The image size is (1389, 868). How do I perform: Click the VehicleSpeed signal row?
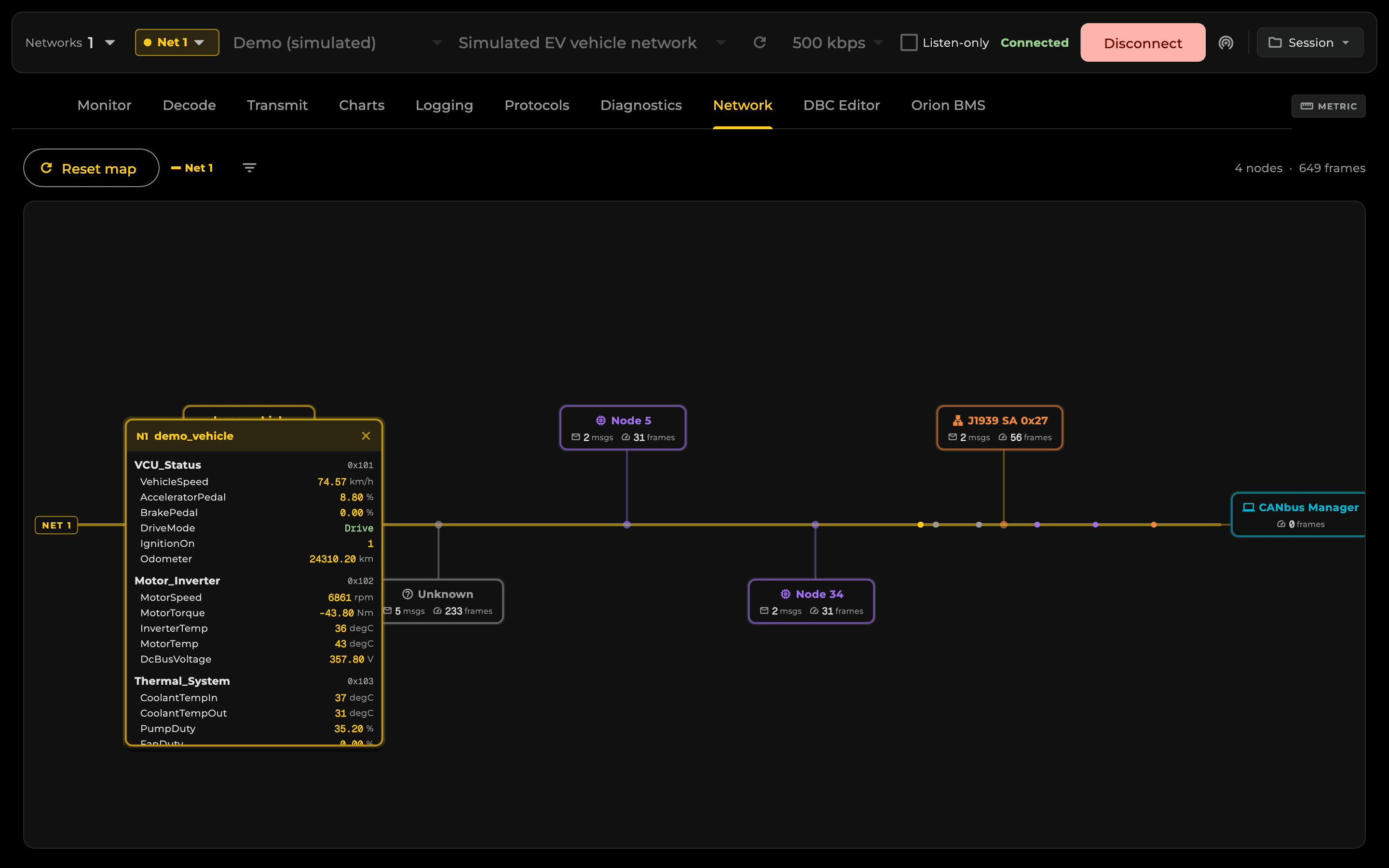click(257, 482)
